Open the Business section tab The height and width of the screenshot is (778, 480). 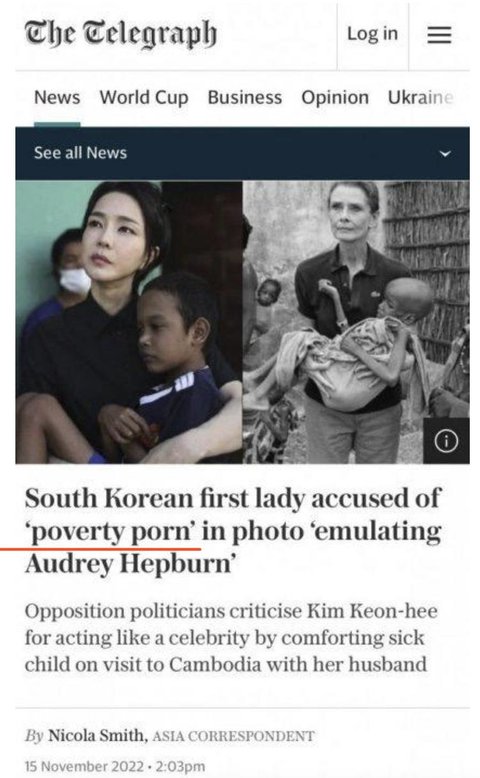pos(245,97)
